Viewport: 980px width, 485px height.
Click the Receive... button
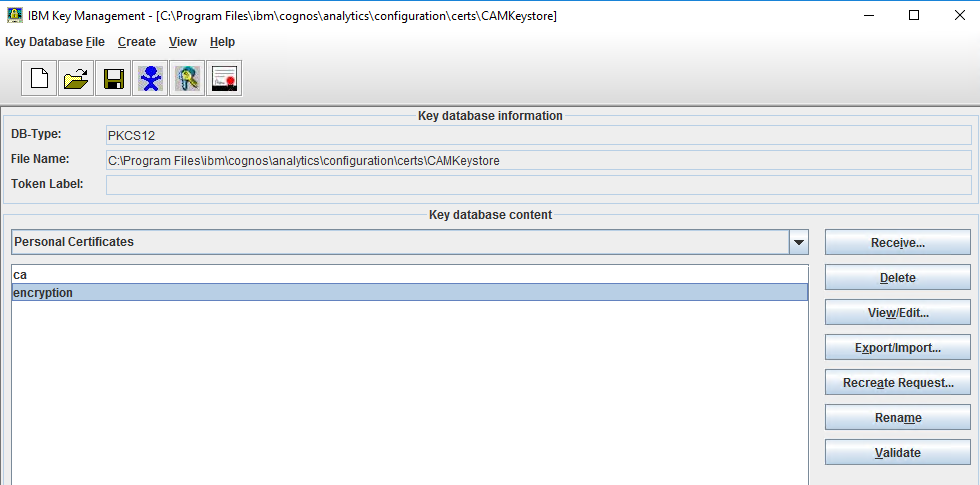pyautogui.click(x=898, y=242)
